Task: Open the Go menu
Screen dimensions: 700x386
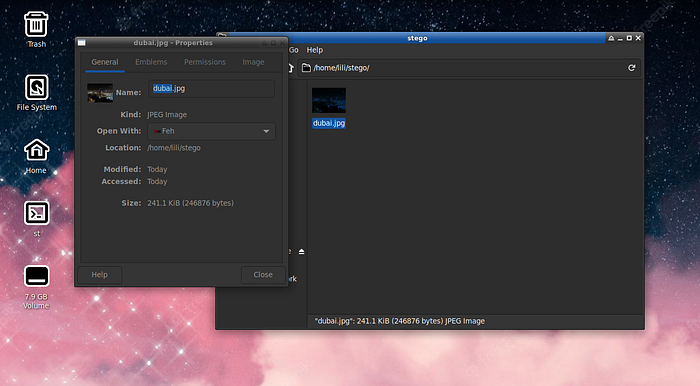Action: [x=293, y=50]
